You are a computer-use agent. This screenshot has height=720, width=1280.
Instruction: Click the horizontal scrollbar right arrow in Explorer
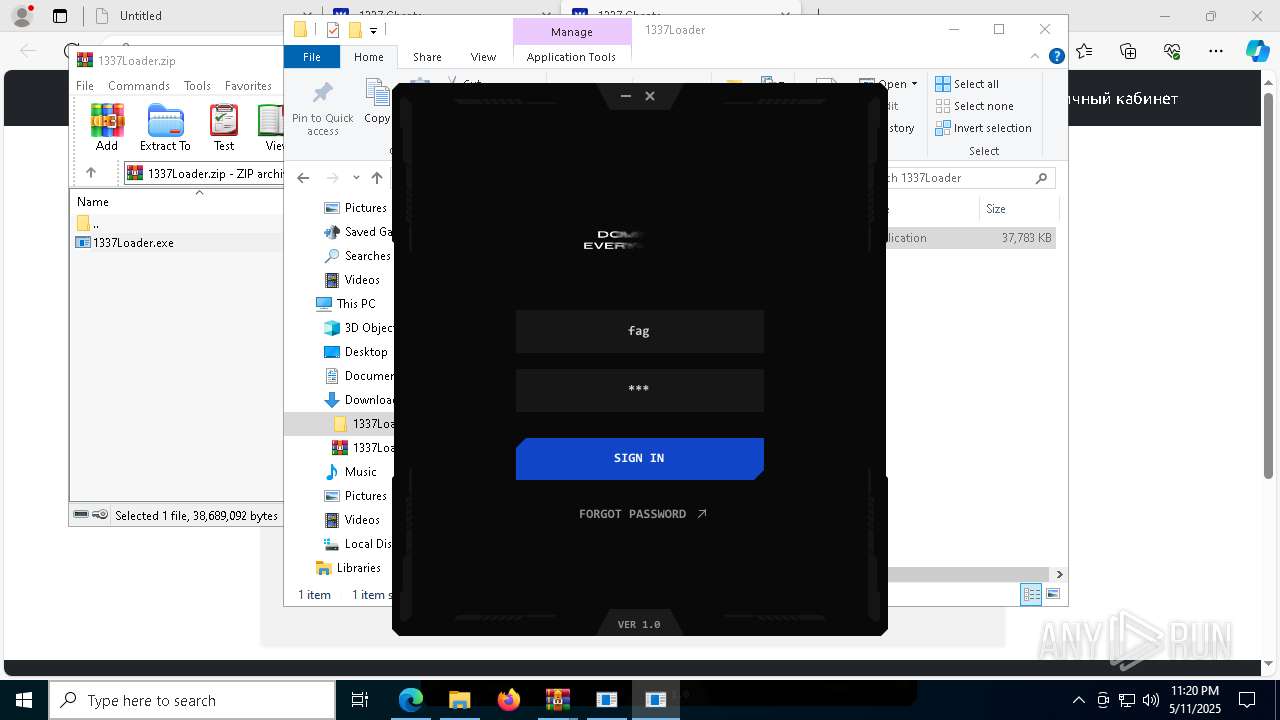coord(1059,574)
